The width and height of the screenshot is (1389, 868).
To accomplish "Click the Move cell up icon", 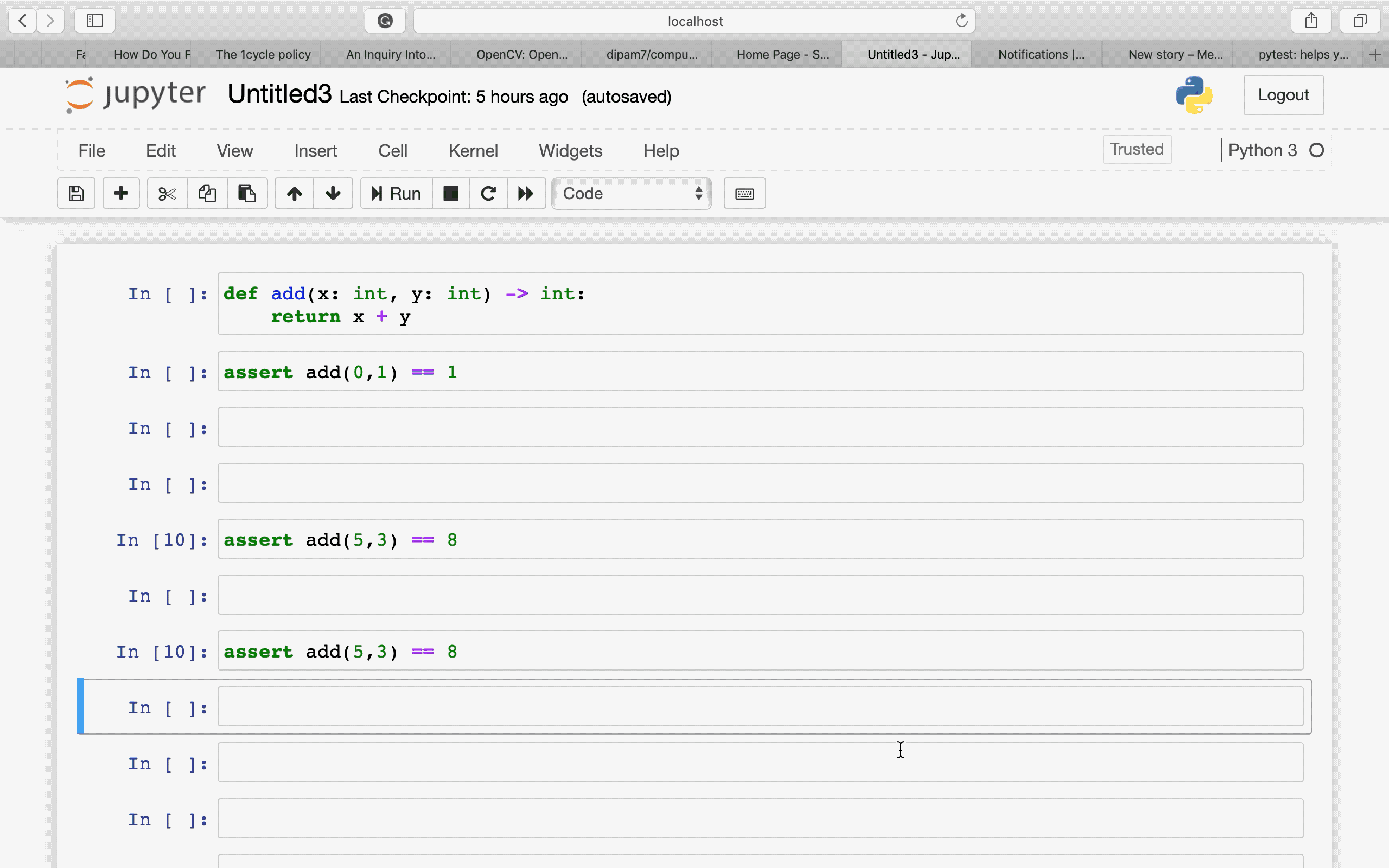I will coord(293,193).
